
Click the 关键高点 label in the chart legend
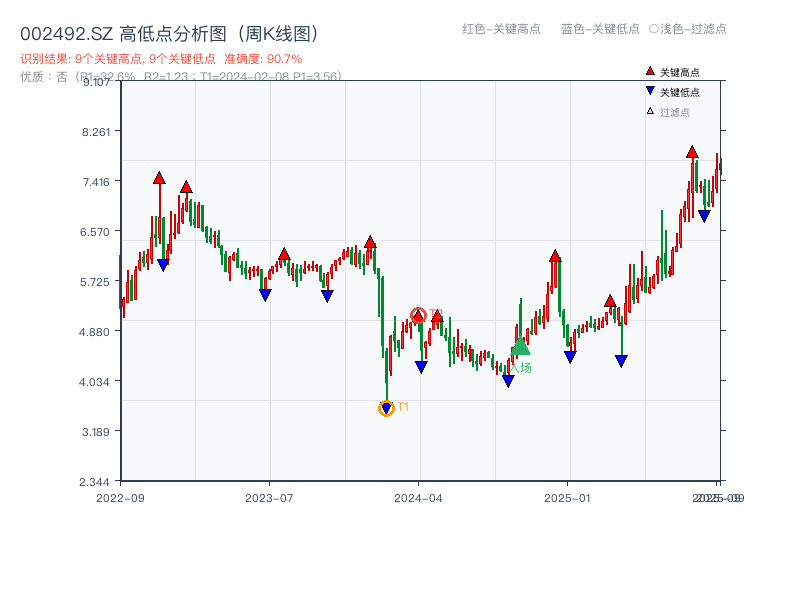pos(680,72)
